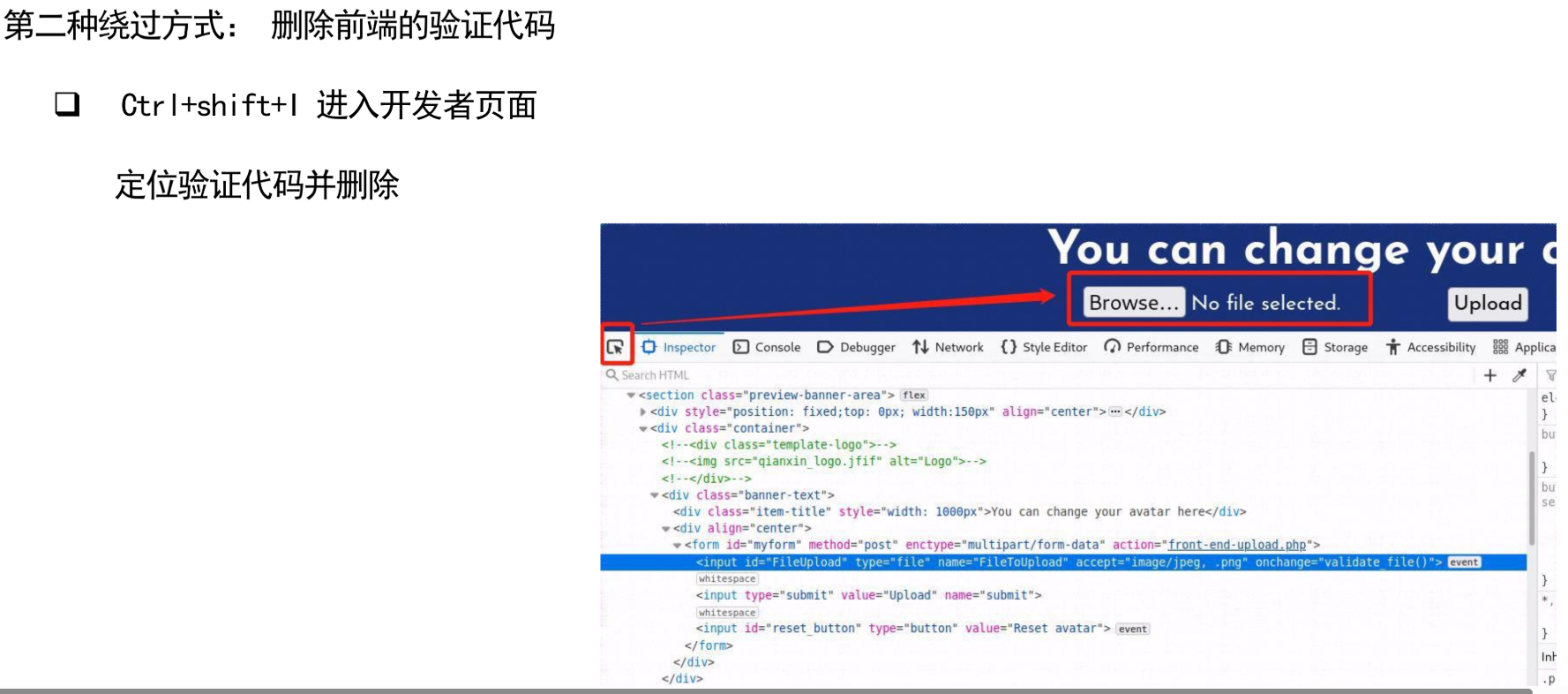The image size is (1568, 694).
Task: Toggle event badge on reset_button input
Action: pyautogui.click(x=1133, y=630)
